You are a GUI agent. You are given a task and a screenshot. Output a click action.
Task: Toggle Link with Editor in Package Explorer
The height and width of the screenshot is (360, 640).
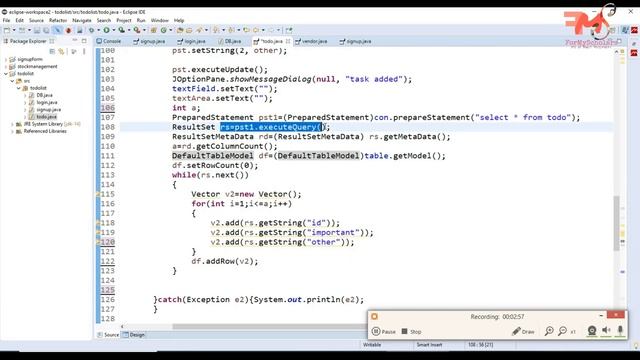tap(61, 51)
